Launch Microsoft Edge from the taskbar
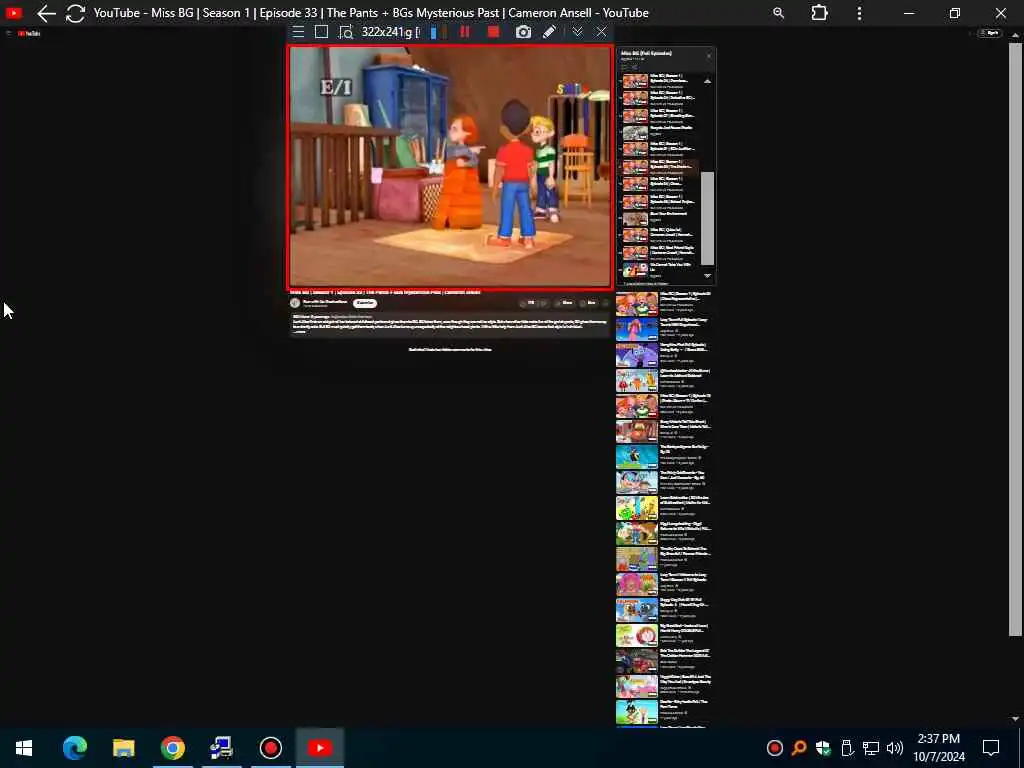1024x768 pixels. pos(74,748)
